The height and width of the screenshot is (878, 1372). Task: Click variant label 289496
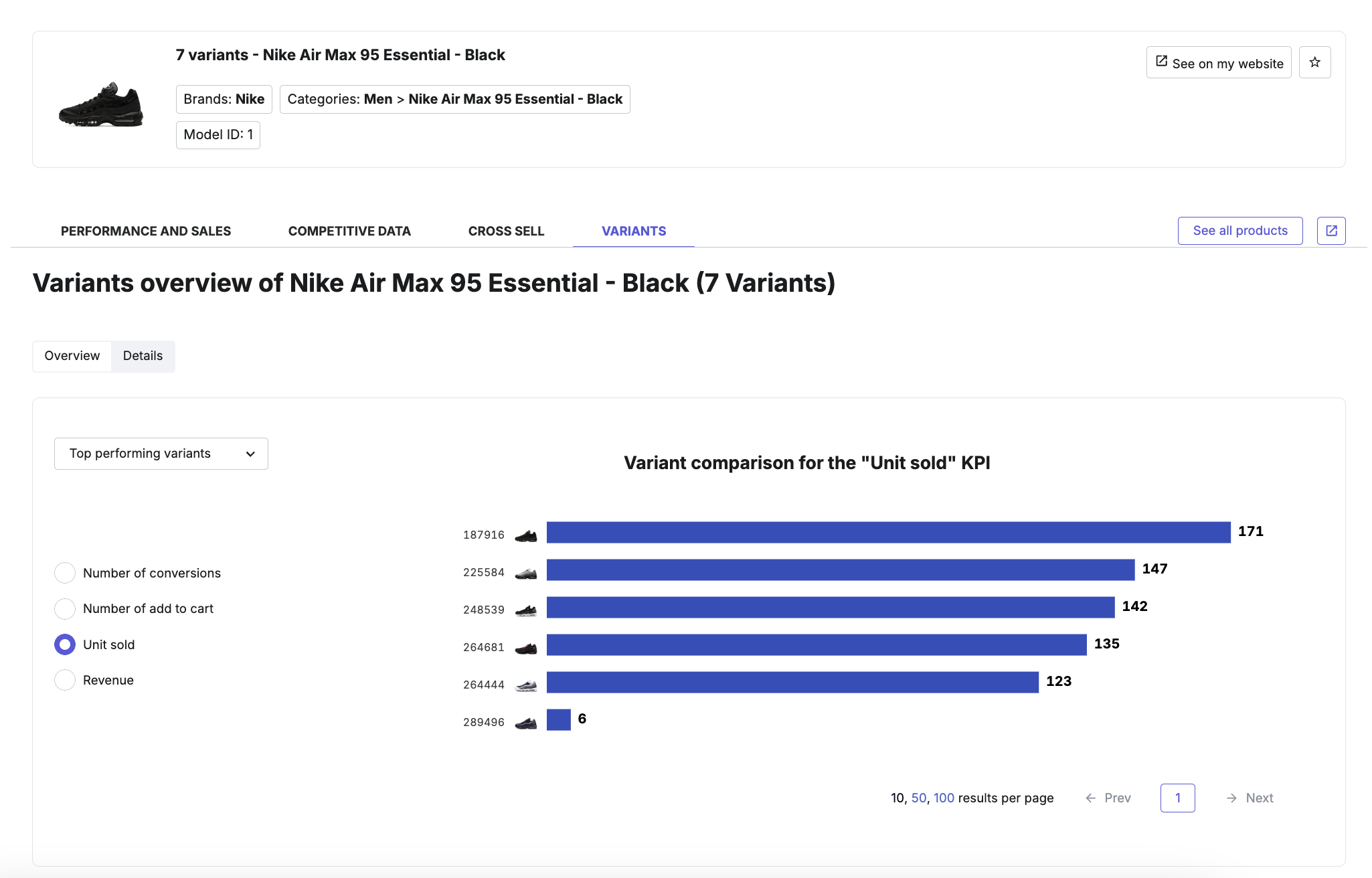pyautogui.click(x=484, y=722)
